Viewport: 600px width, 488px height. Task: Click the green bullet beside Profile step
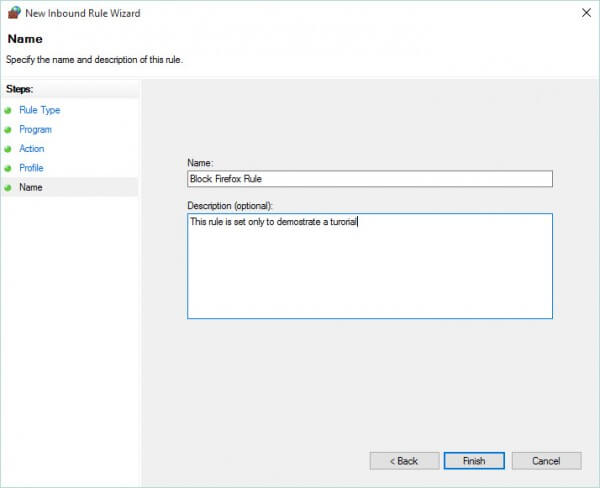tap(8, 168)
